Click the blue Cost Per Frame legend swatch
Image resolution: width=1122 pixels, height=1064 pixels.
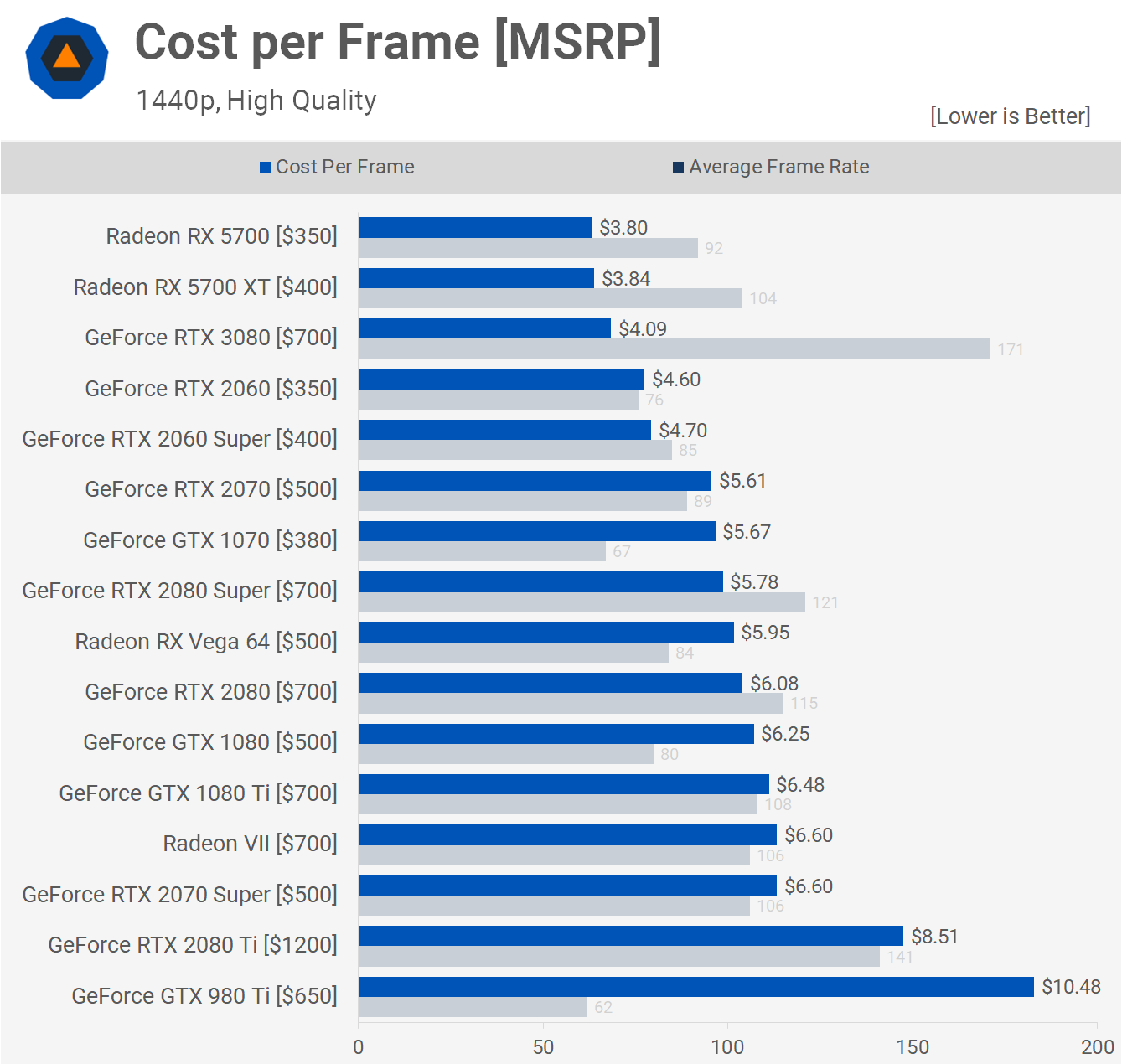tap(265, 168)
